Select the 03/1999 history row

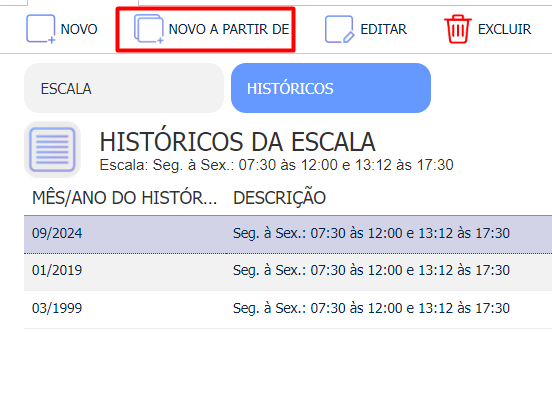288,309
